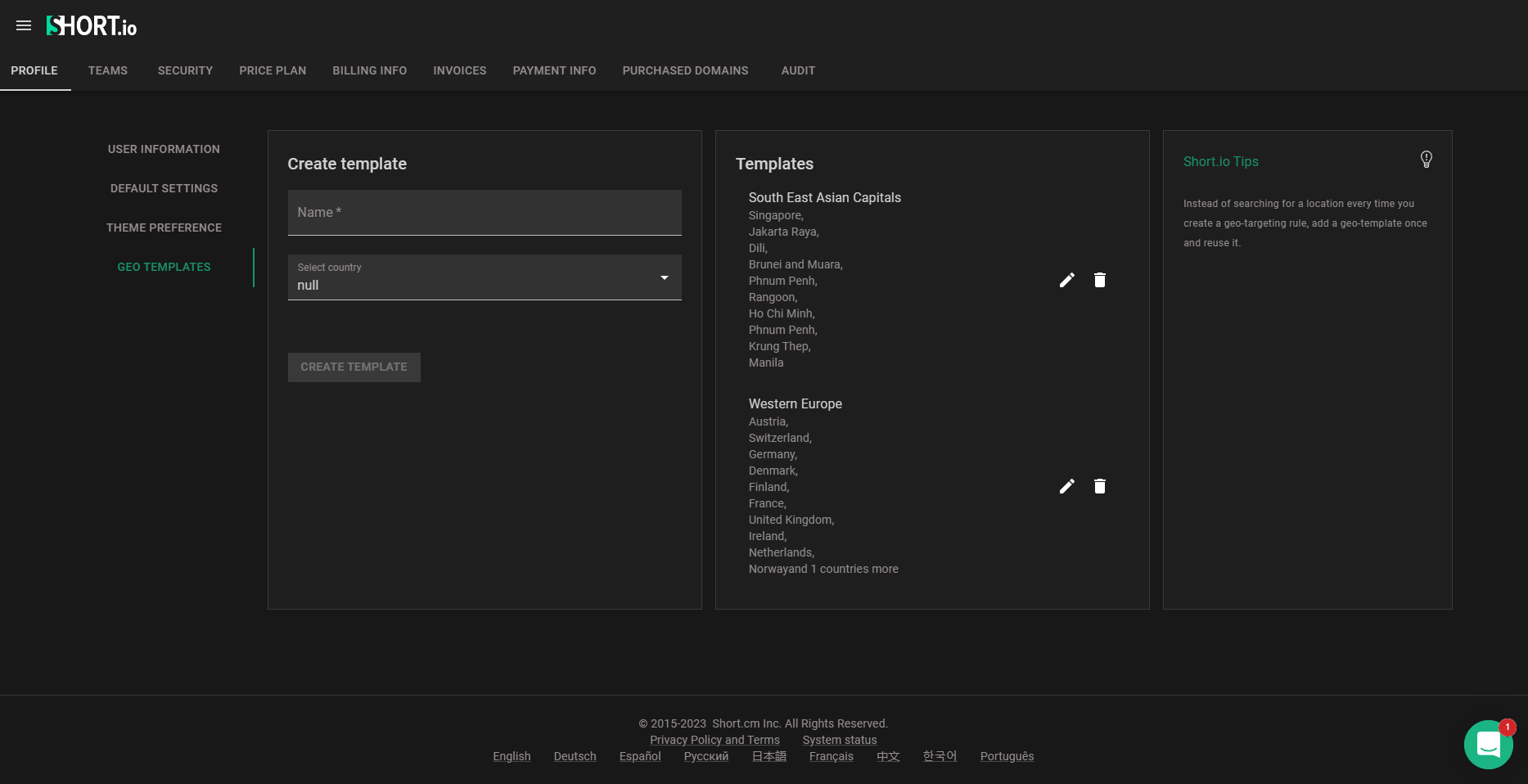Switch language to Français
Image resolution: width=1528 pixels, height=784 pixels.
[832, 756]
